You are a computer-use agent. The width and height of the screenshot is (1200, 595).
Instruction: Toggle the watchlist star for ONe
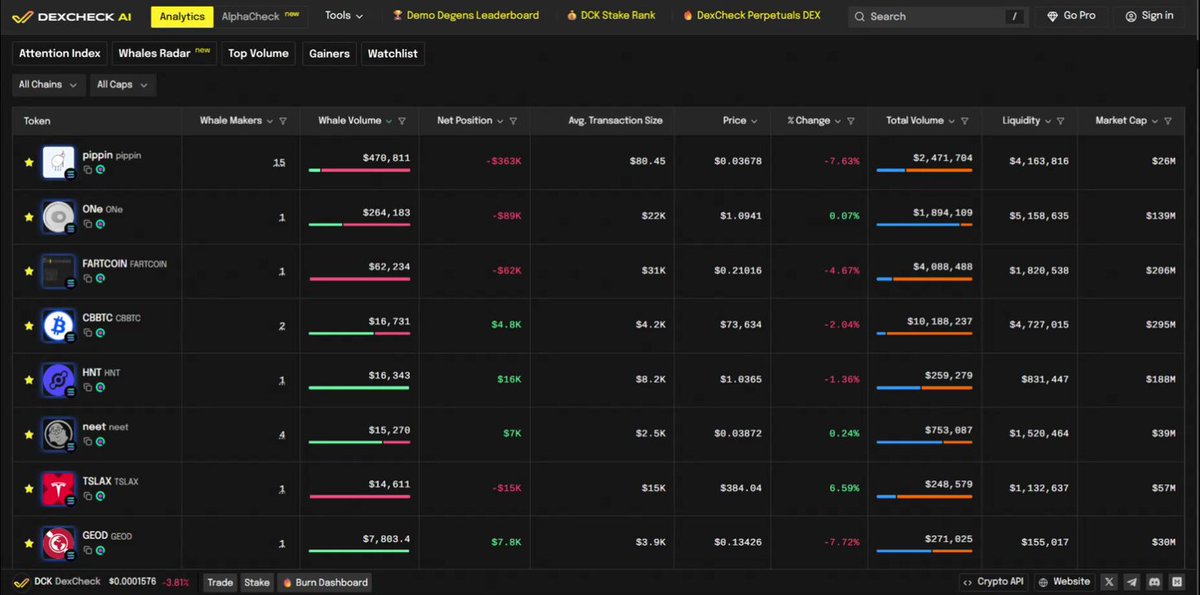pyautogui.click(x=29, y=216)
